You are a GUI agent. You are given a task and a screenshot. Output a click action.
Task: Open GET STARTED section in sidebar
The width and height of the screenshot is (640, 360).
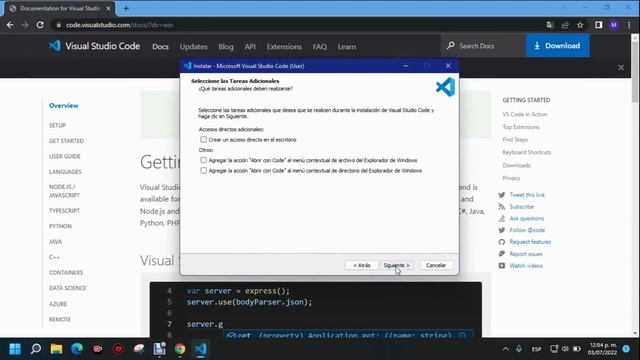[x=66, y=141]
